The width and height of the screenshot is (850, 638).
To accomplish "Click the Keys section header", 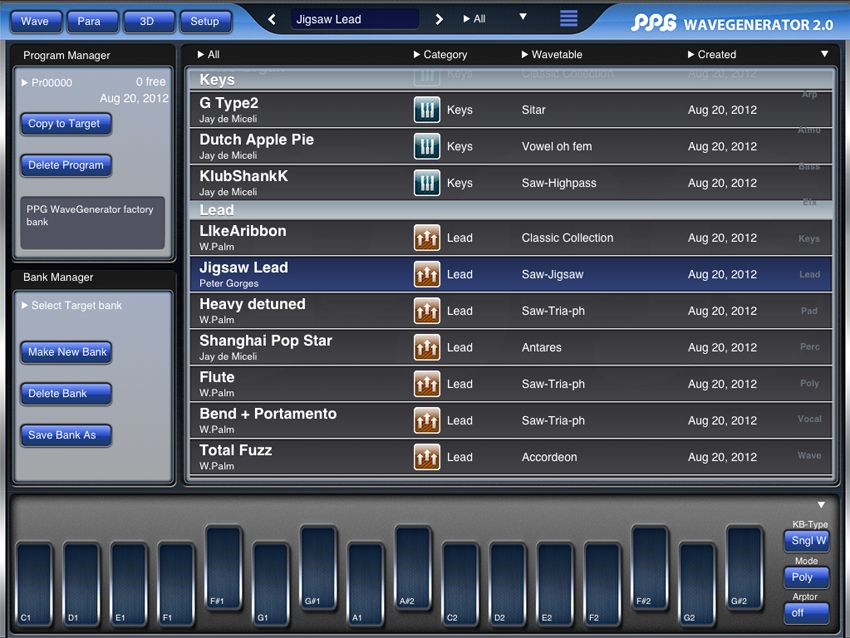I will click(x=510, y=80).
